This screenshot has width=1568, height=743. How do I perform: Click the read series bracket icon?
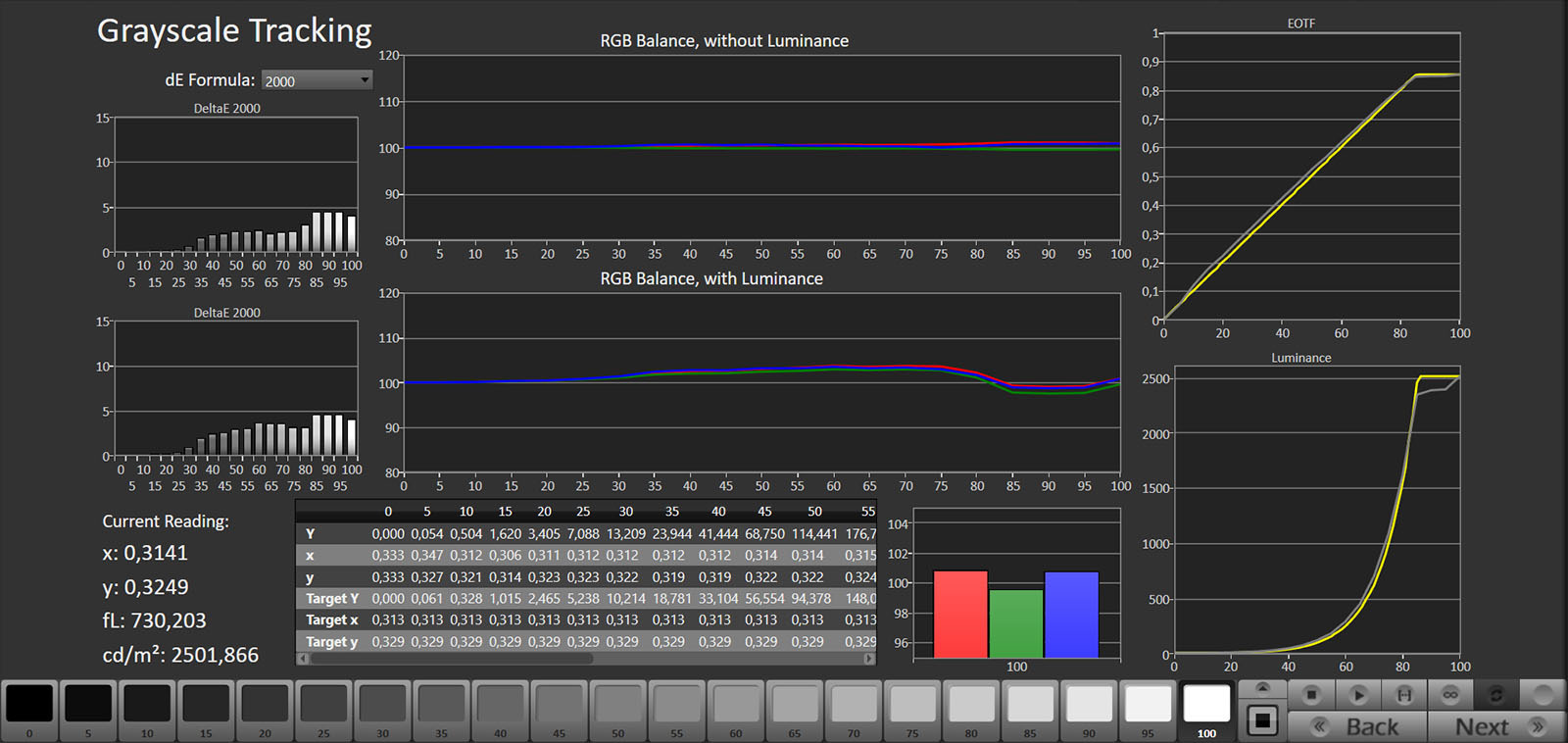coord(1403,695)
